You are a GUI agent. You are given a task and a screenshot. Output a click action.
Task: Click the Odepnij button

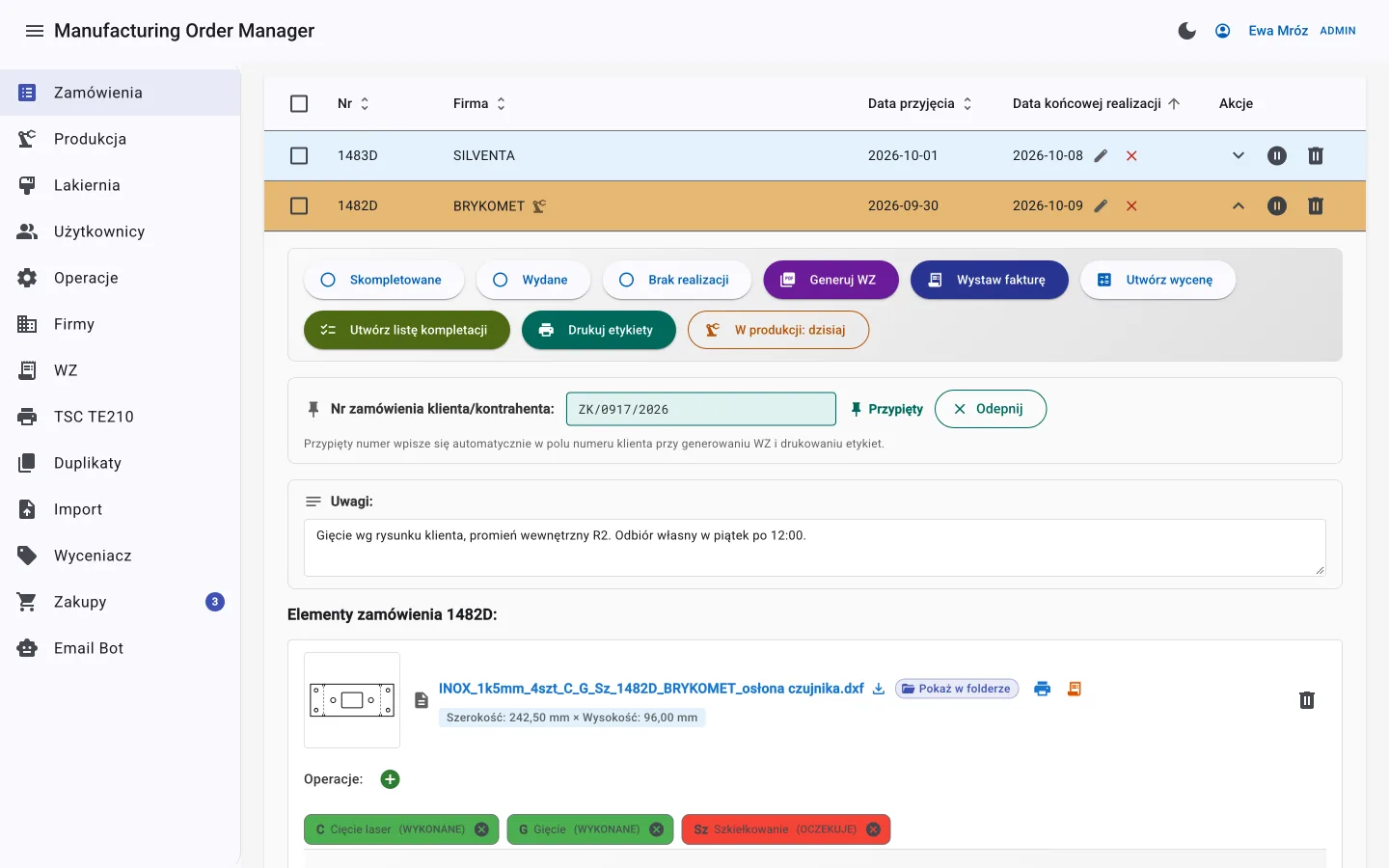(x=991, y=409)
